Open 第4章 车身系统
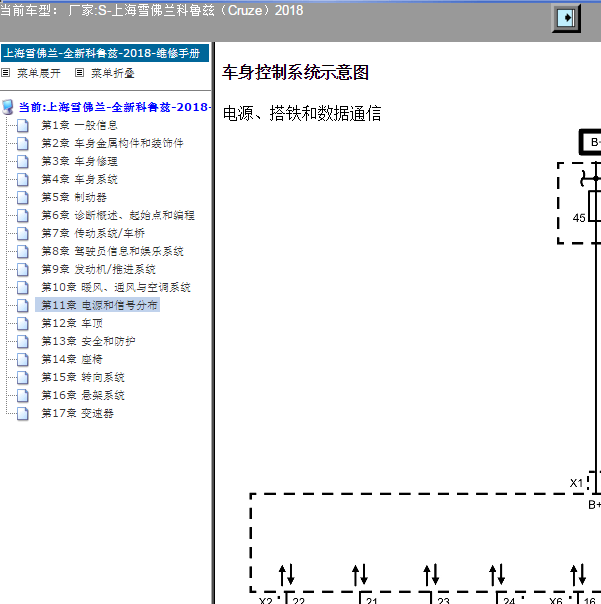 (x=79, y=179)
